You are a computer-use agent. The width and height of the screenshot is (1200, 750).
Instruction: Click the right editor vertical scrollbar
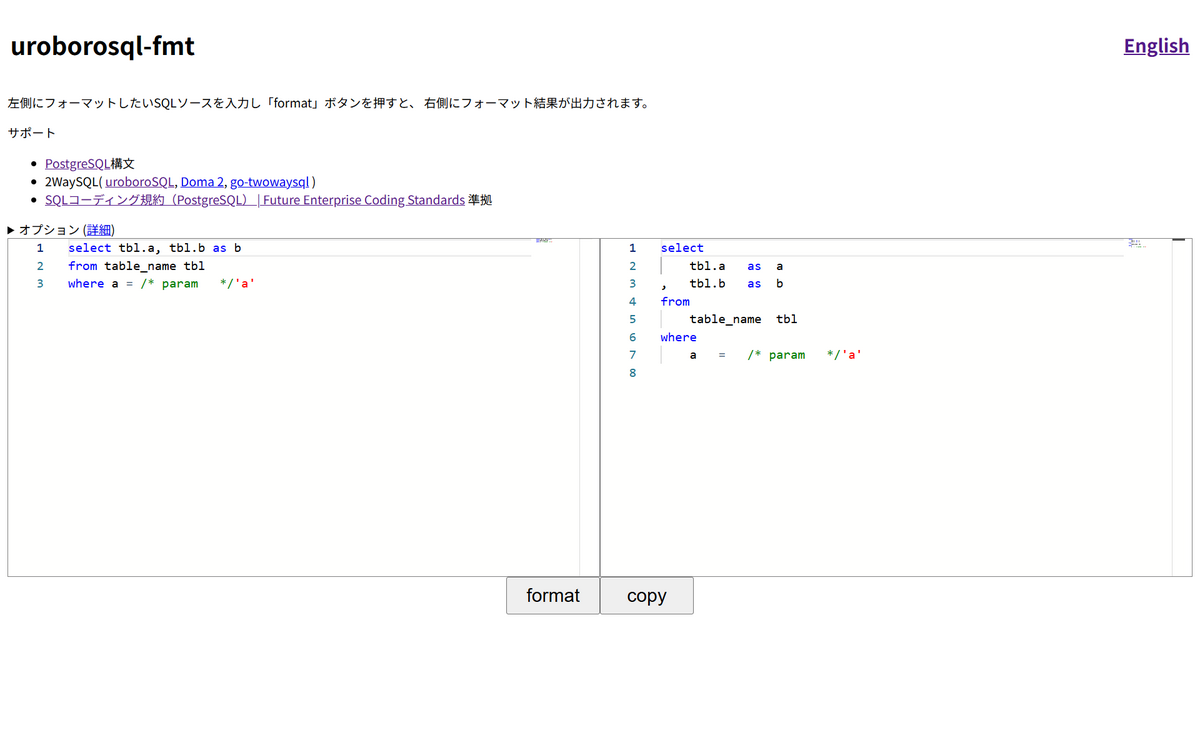(1178, 407)
